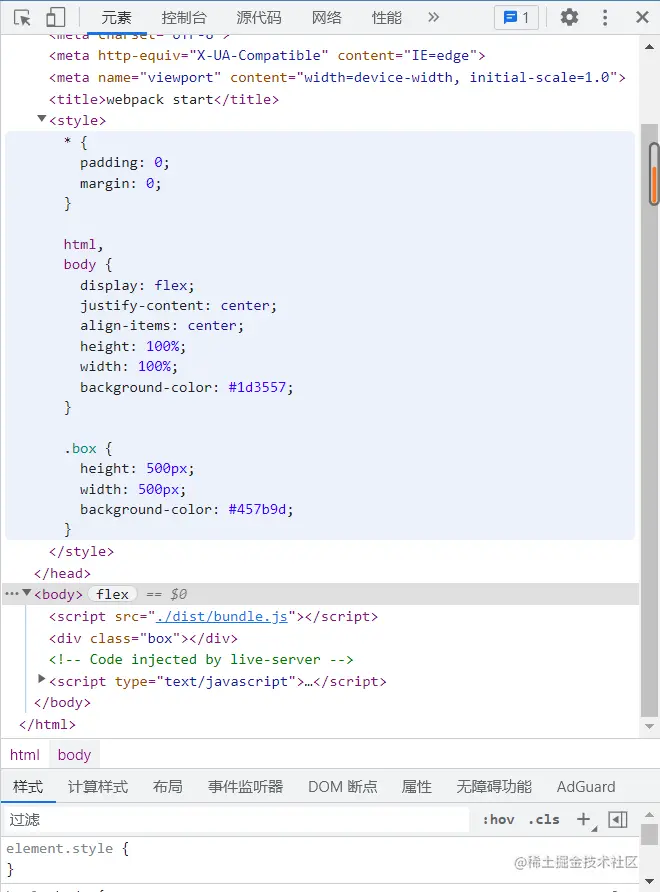The height and width of the screenshot is (892, 660).
Task: Open the 布局 tab
Action: point(168,787)
